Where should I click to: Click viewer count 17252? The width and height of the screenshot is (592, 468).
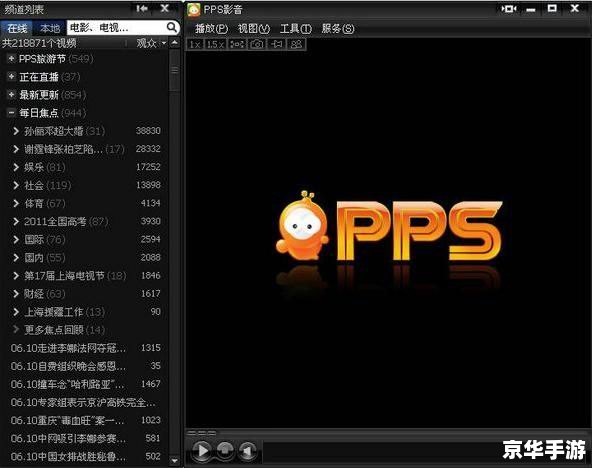(148, 167)
